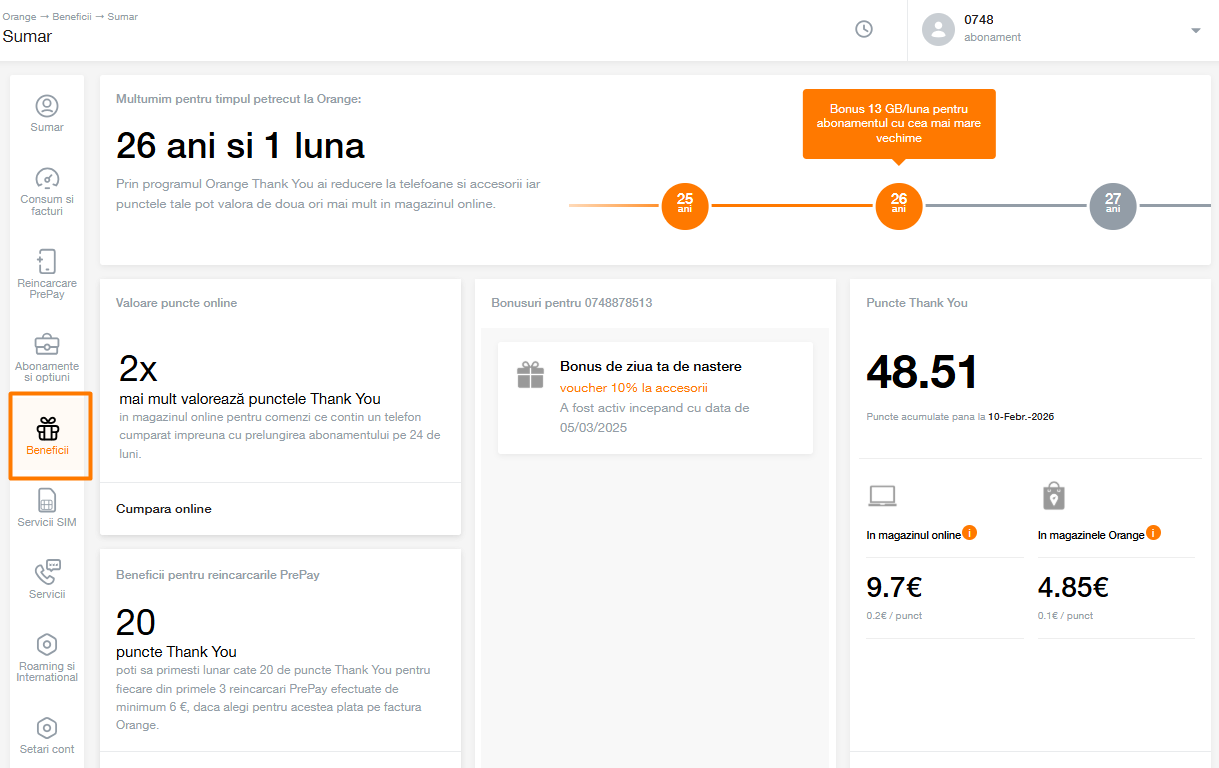Open Setari cont settings icon
The height and width of the screenshot is (768, 1219).
point(47,728)
